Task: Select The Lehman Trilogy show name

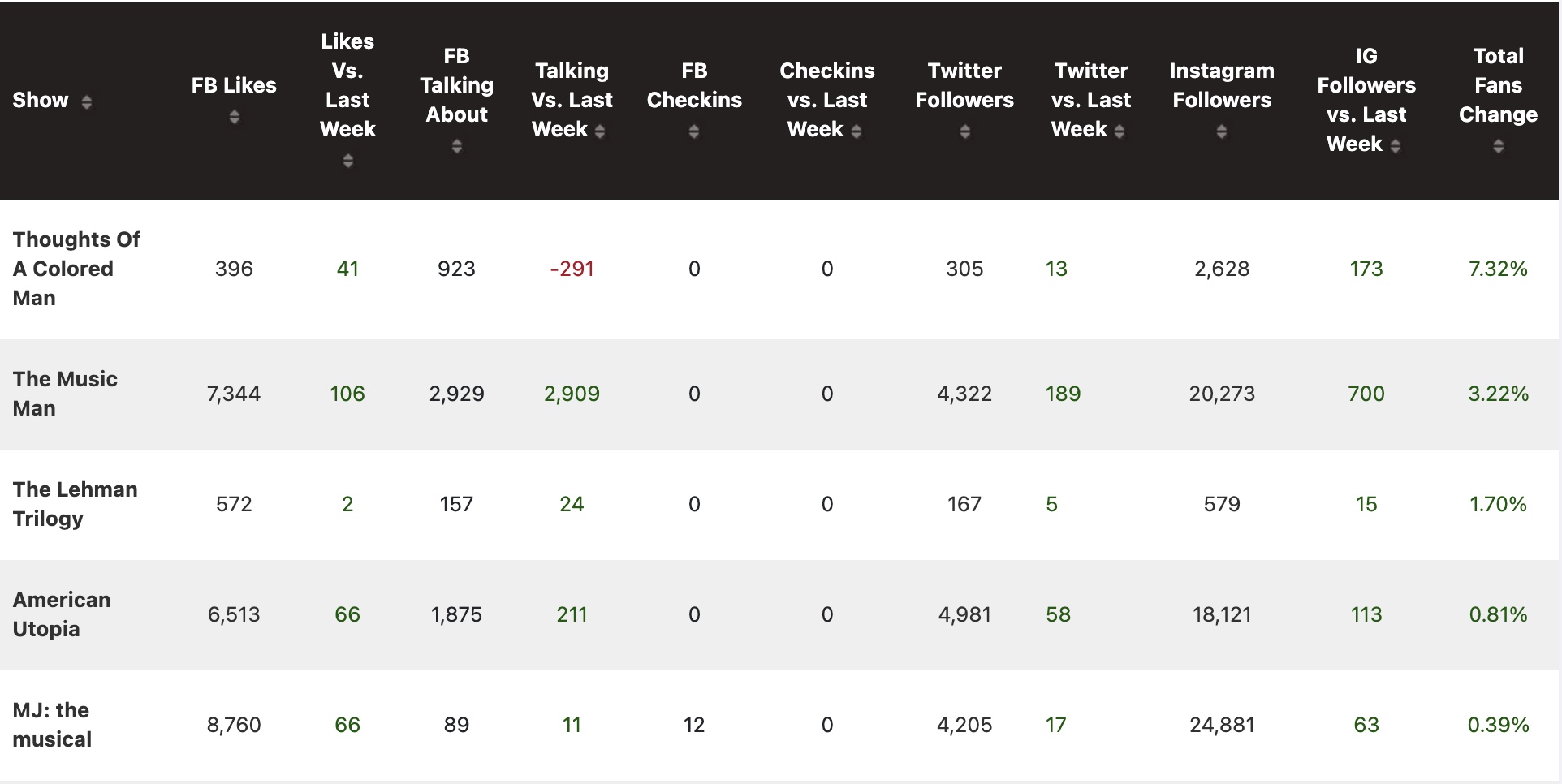Action: (75, 504)
